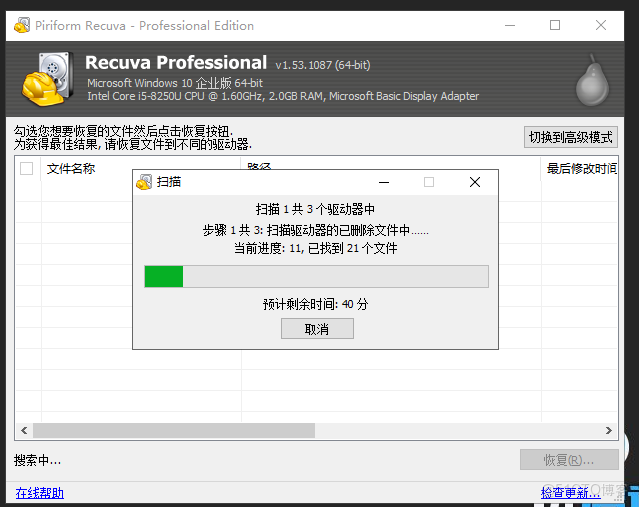Toggle the select-all files checkbox

coord(26,168)
